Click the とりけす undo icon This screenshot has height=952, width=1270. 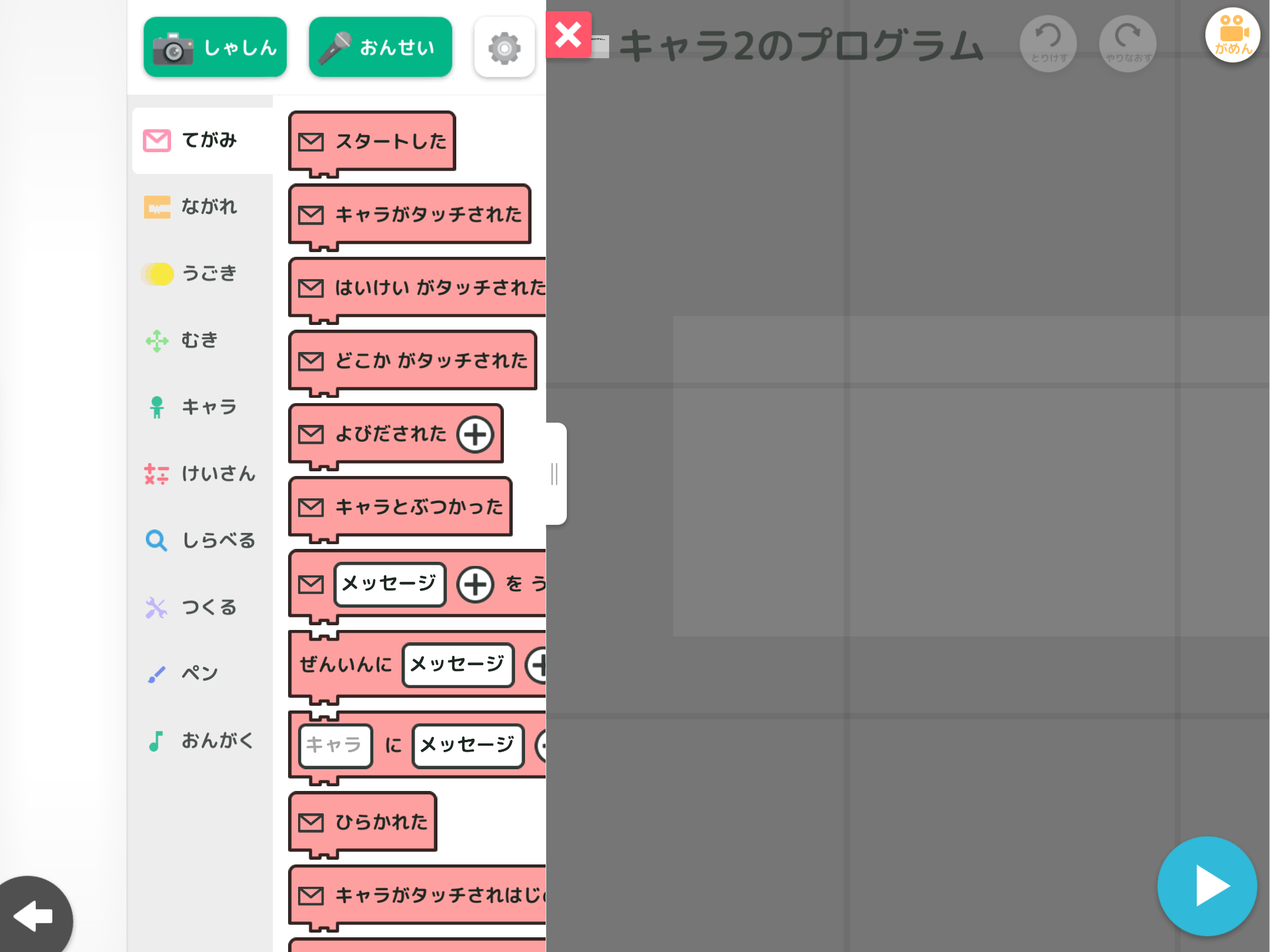(x=1048, y=43)
